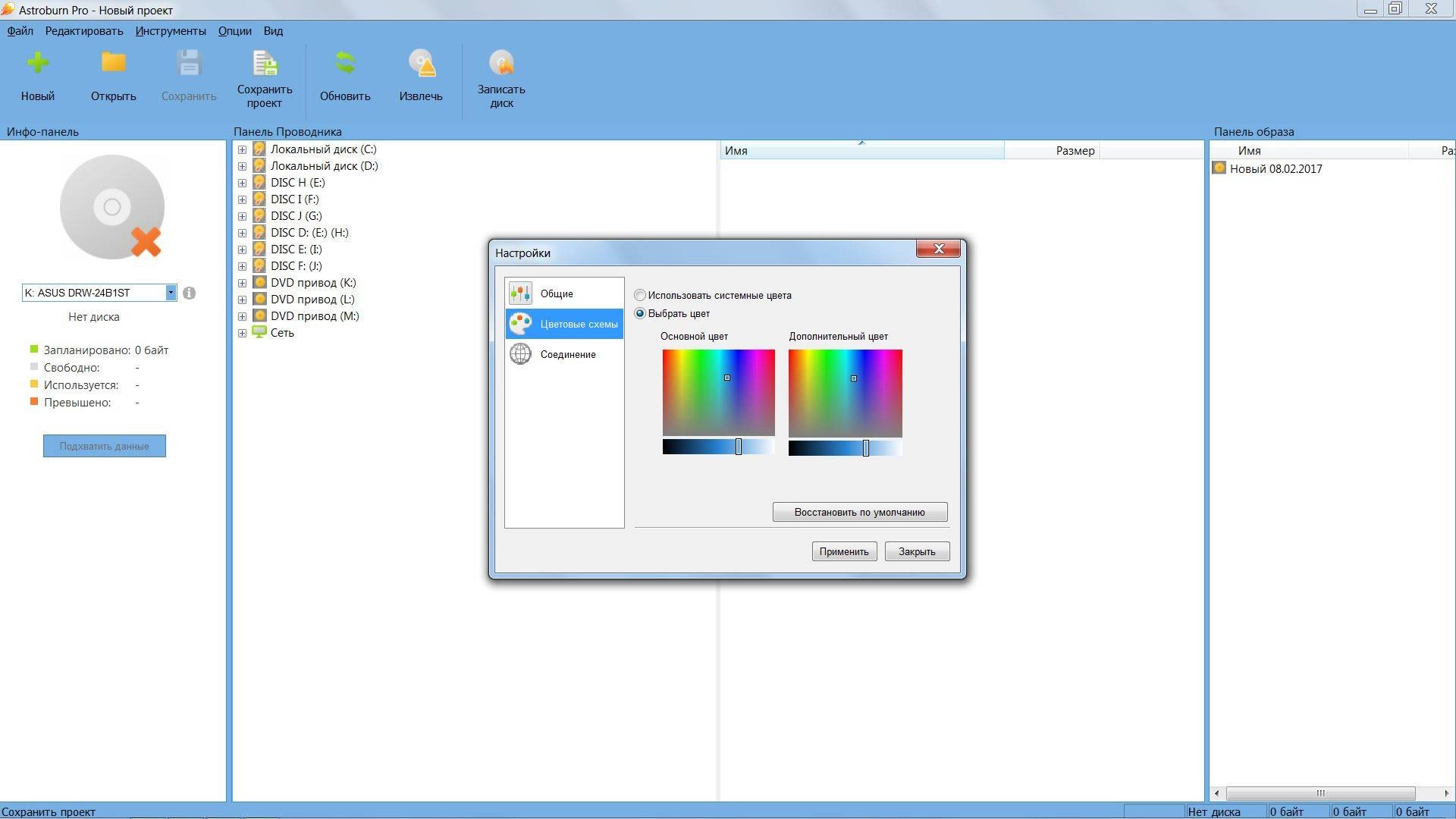Click the brightness slider under Основной цвет
The width and height of the screenshot is (1456, 819).
[x=719, y=447]
